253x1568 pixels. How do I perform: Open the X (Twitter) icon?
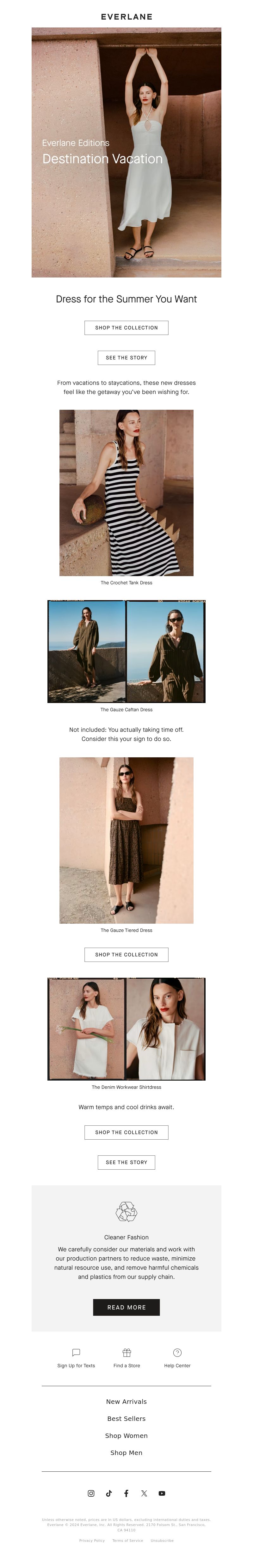[144, 1493]
